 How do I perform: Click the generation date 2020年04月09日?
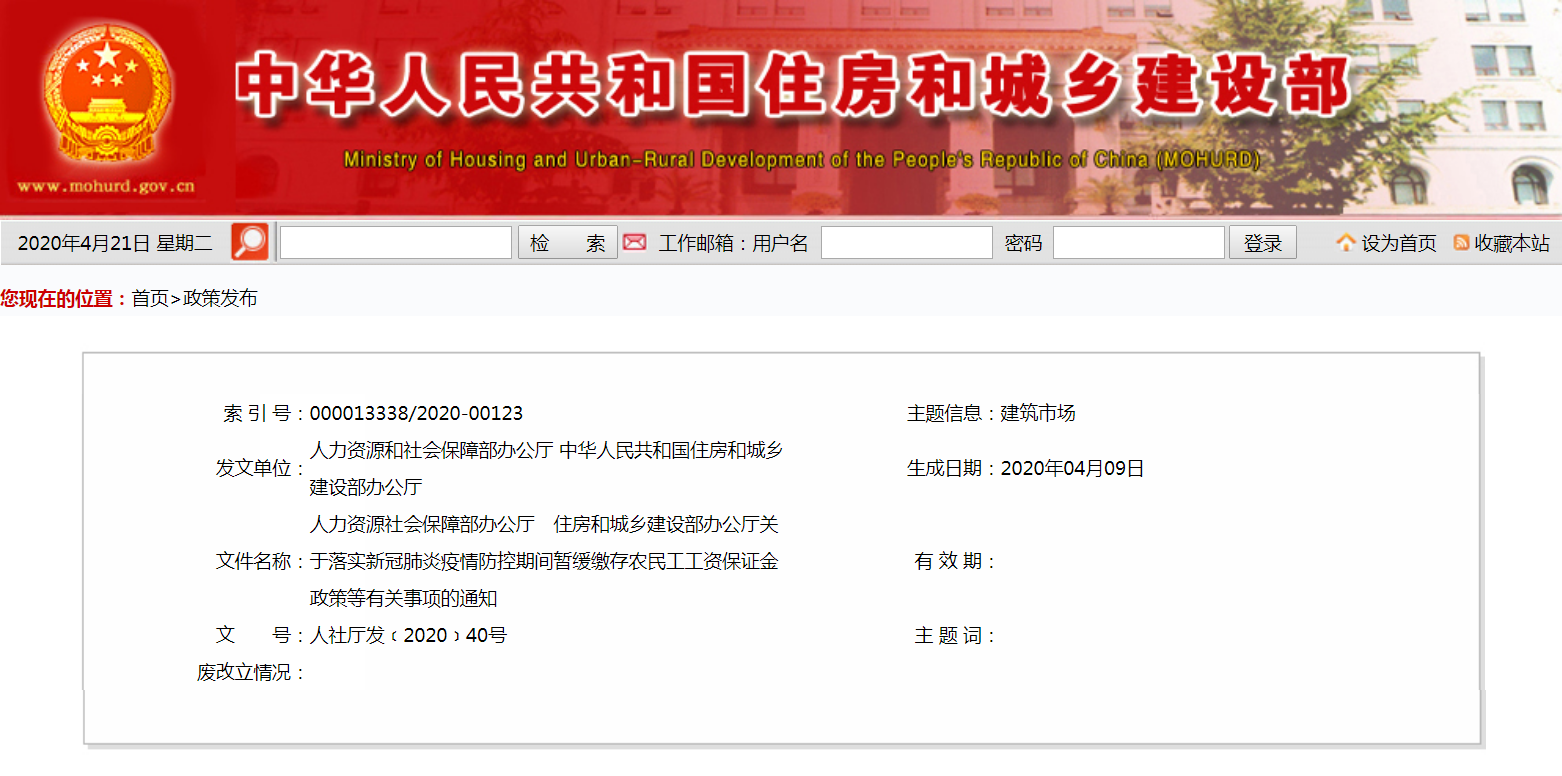(x=1072, y=468)
